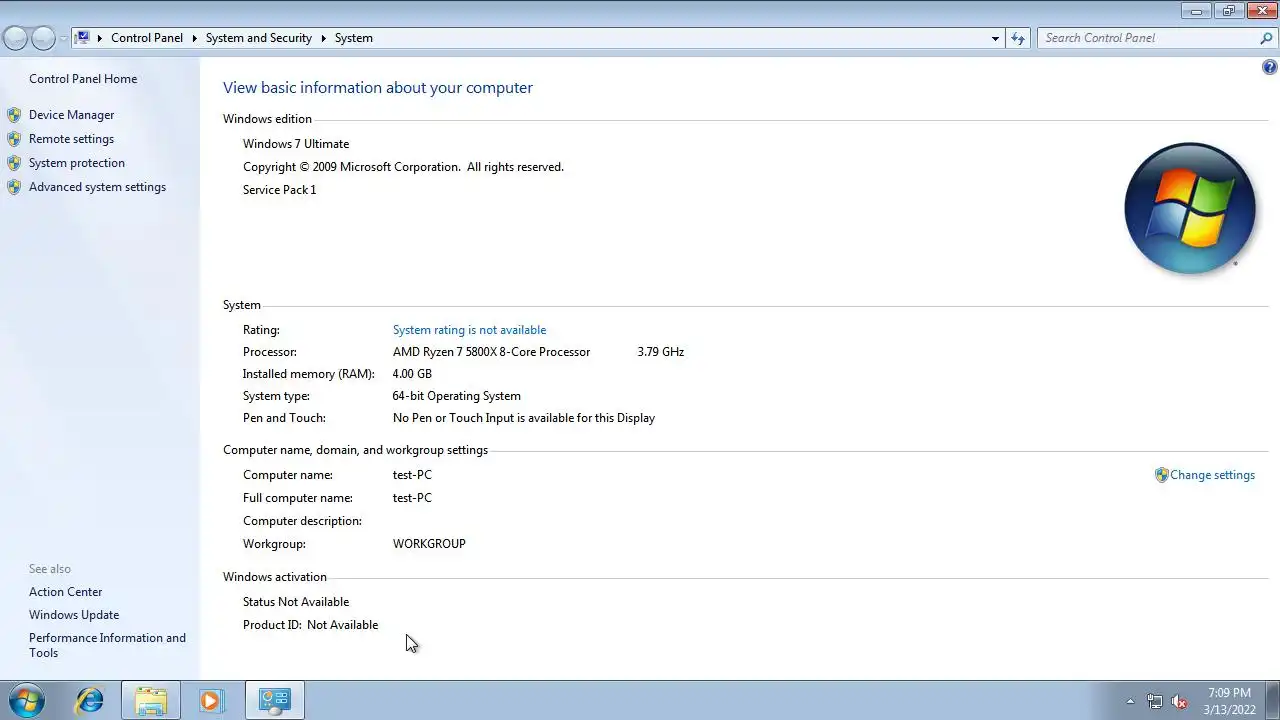The height and width of the screenshot is (720, 1280).
Task: Click the Search Control Panel field
Action: coord(1147,38)
